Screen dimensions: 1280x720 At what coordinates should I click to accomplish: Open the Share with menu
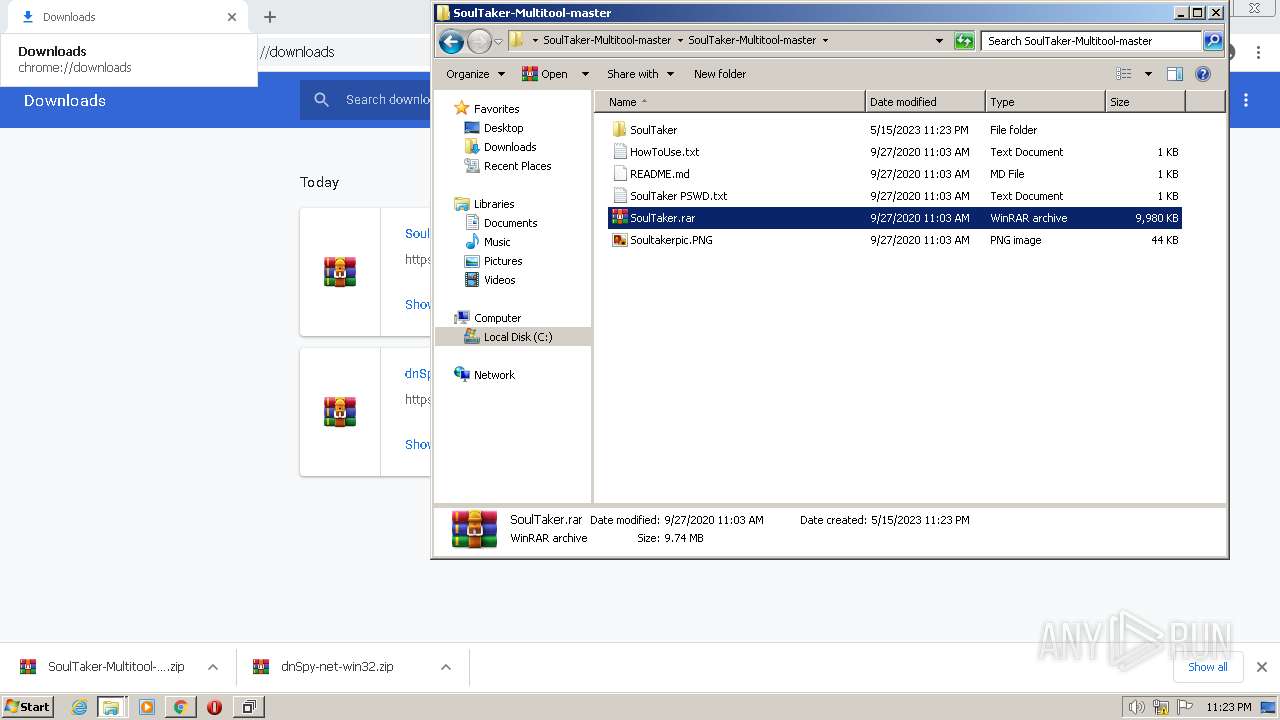point(640,74)
